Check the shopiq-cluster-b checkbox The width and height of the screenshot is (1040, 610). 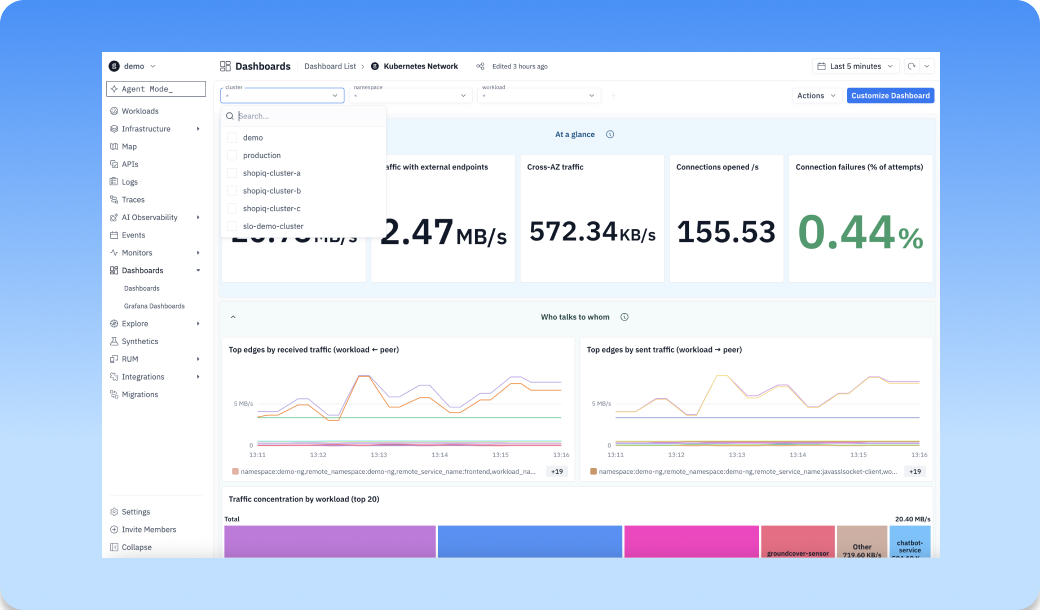click(232, 191)
